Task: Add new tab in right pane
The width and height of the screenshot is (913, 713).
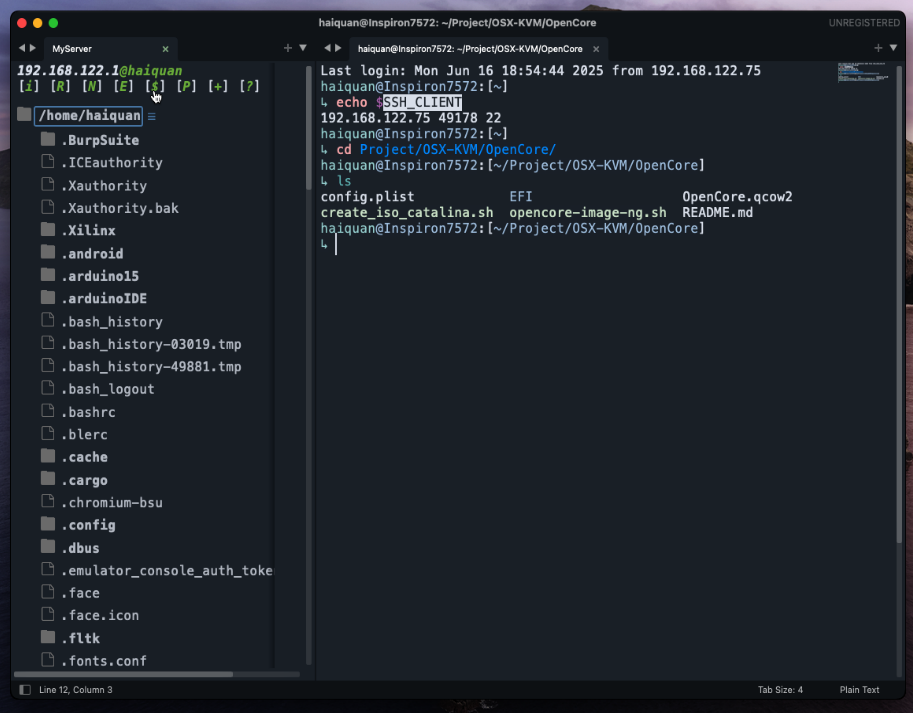Action: click(x=878, y=48)
